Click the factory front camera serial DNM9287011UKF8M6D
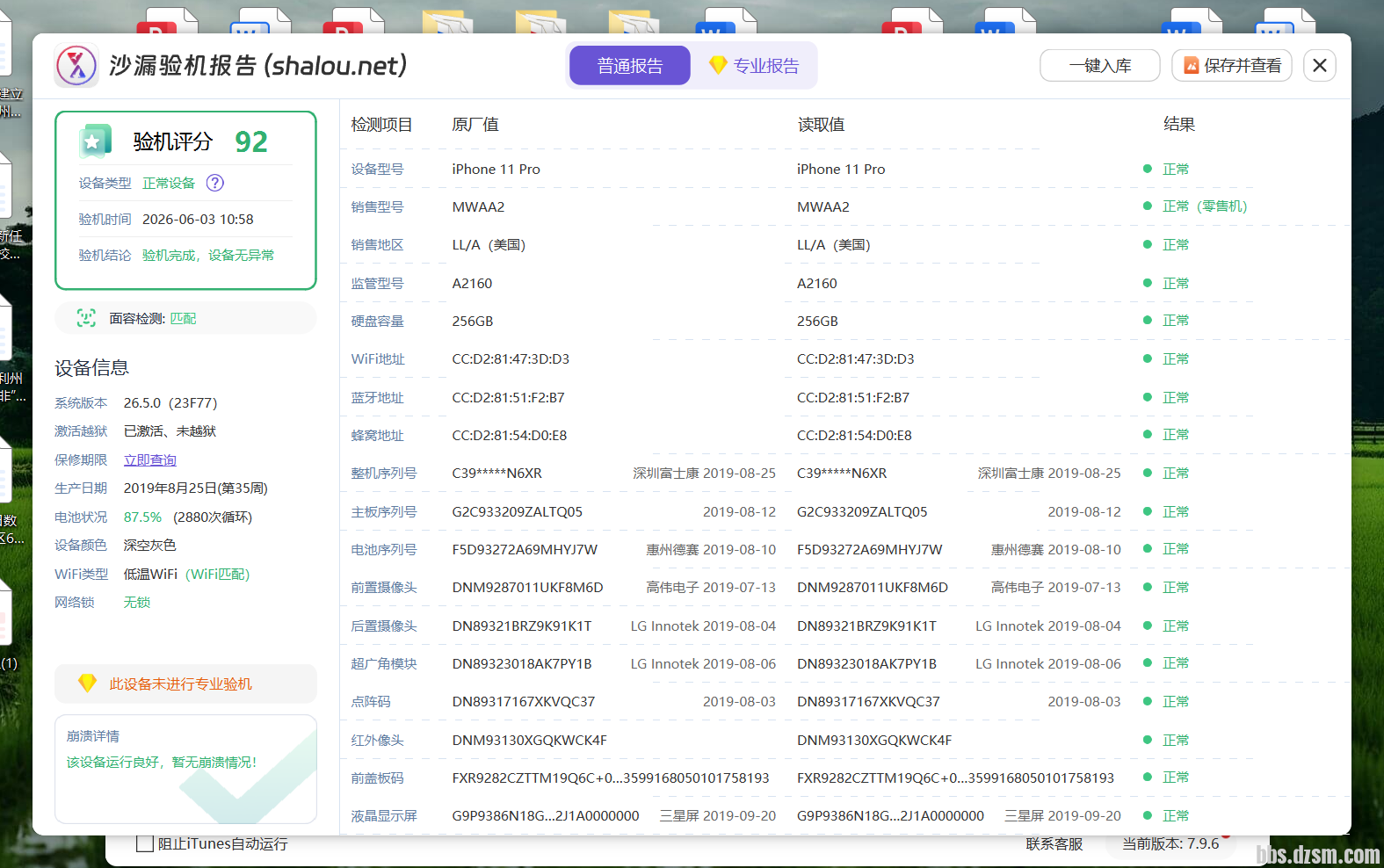 (528, 587)
